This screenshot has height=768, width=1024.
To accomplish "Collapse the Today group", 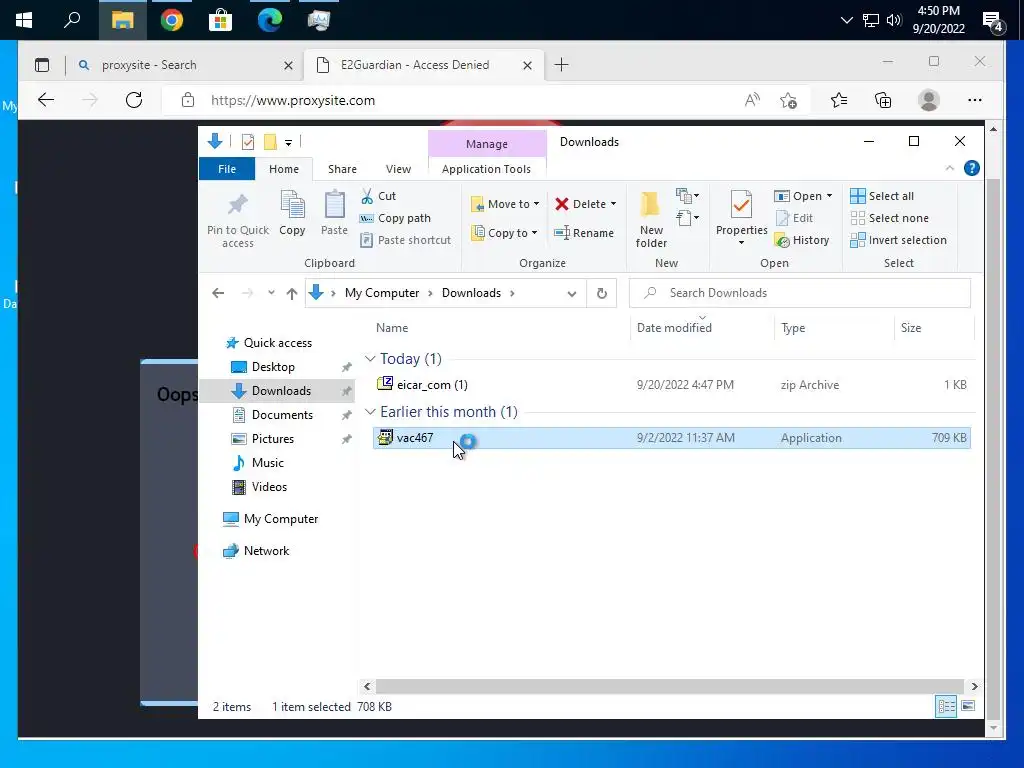I will coord(370,359).
